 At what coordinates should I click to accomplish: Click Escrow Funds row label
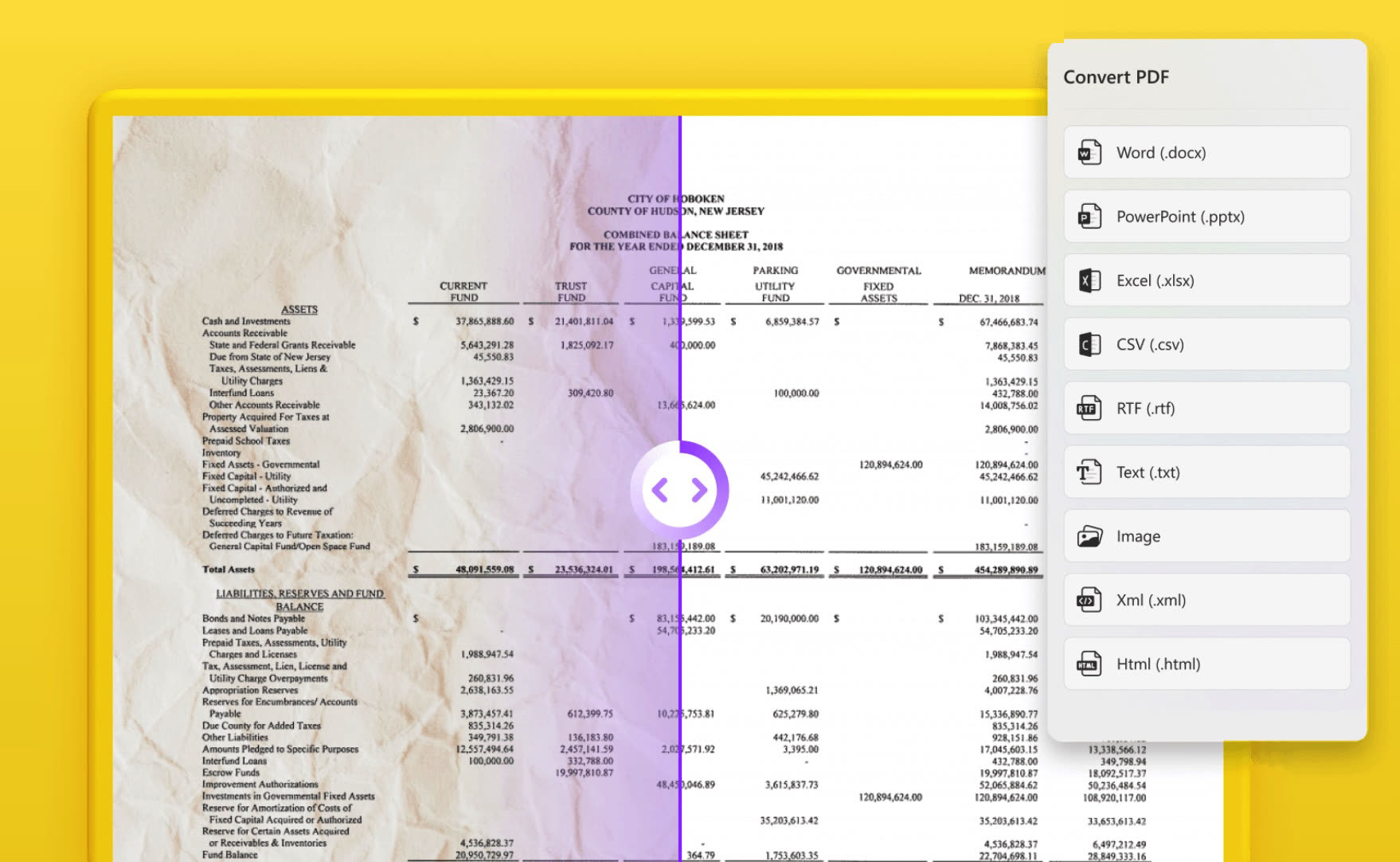231,772
